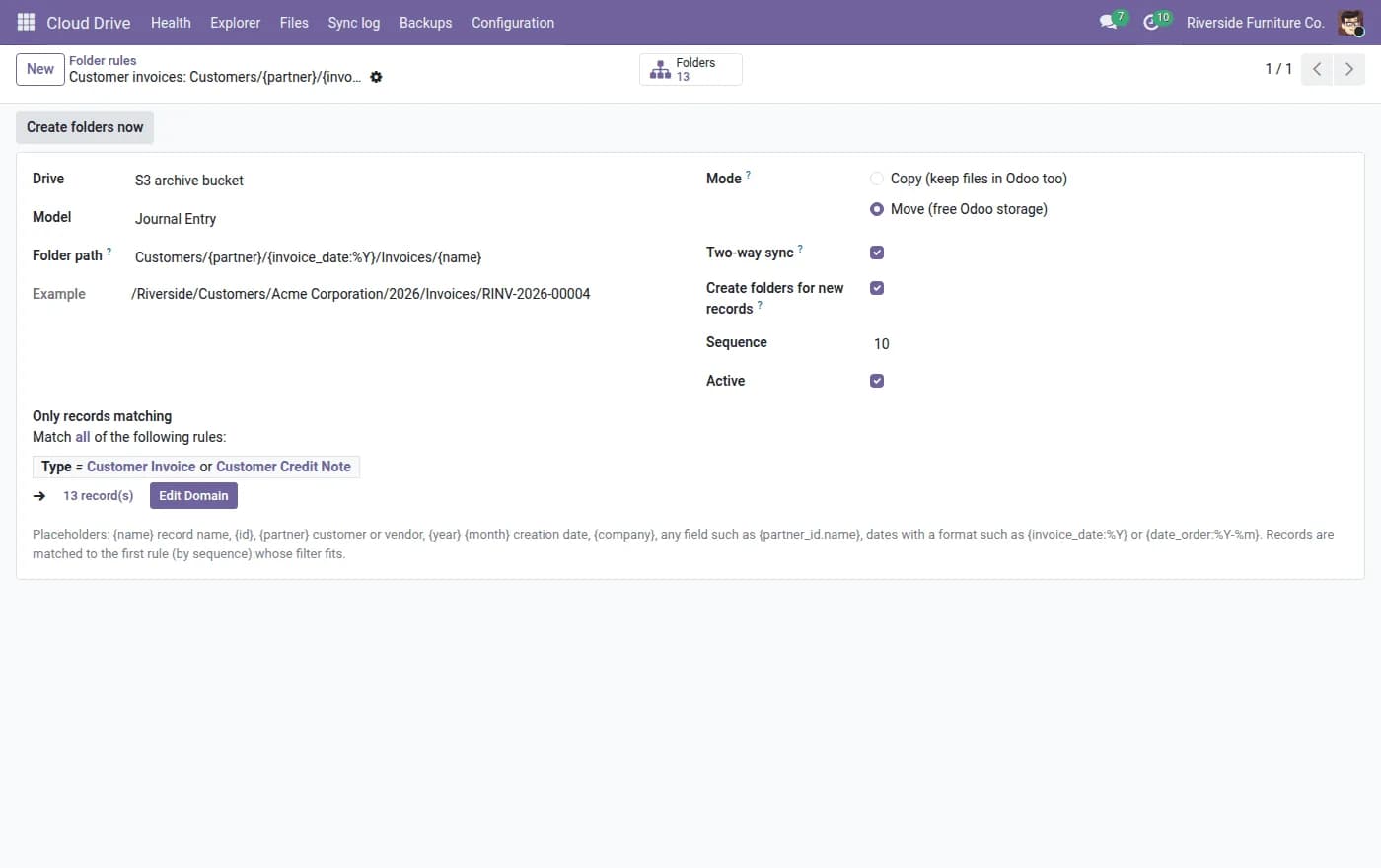The height and width of the screenshot is (868, 1381).
Task: Click the Two-way sync help question mark
Action: point(800,249)
